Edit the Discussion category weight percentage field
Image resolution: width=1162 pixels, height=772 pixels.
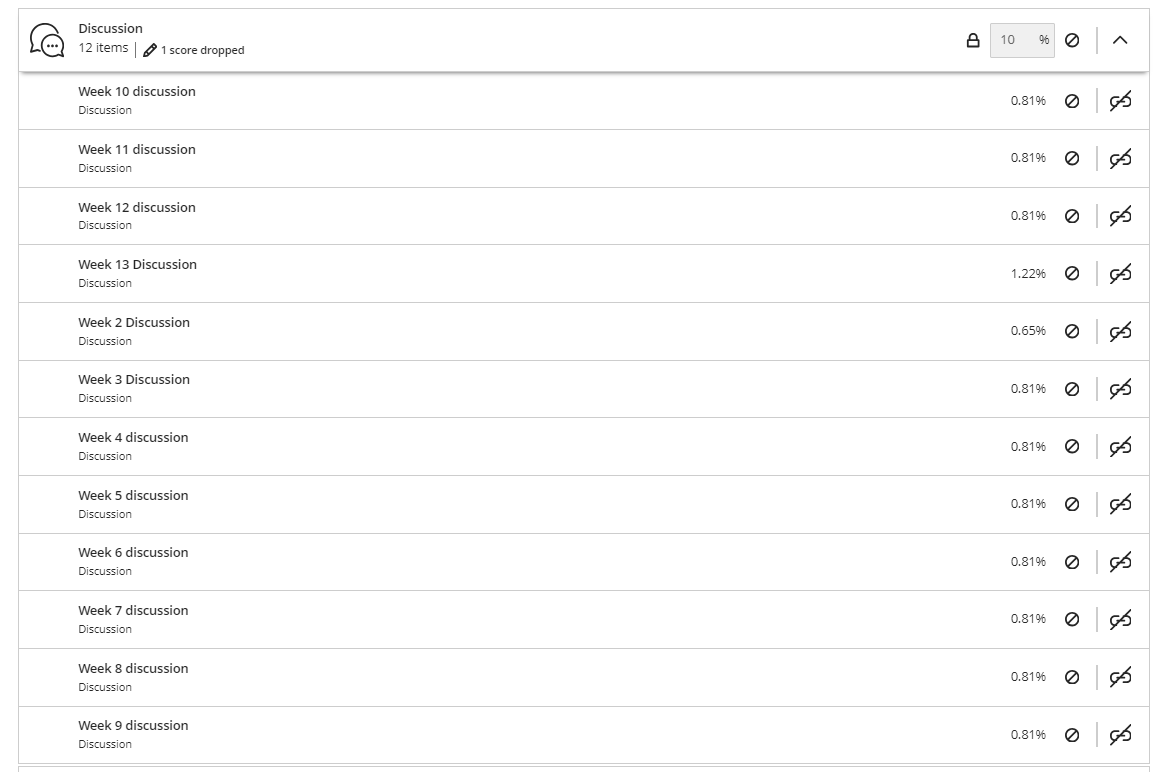tap(1012, 40)
